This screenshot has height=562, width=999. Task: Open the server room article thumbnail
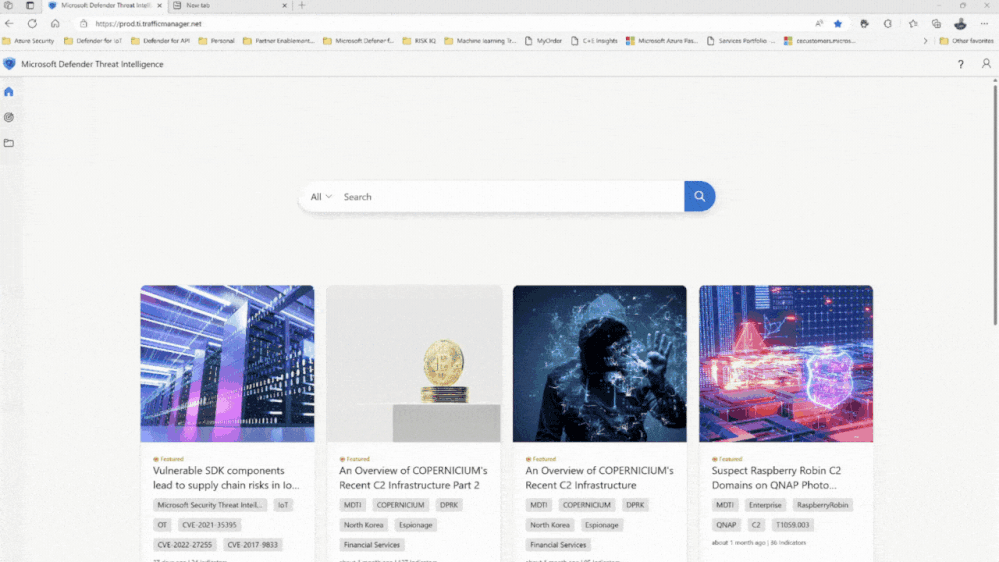227,363
